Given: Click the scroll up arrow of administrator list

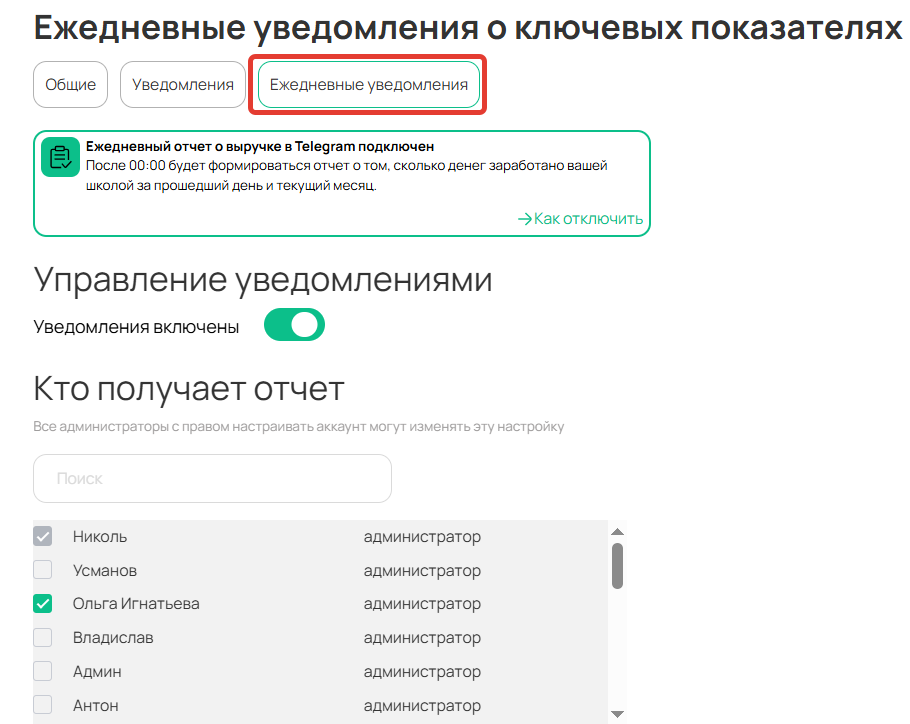Looking at the screenshot, I should pos(618,531).
